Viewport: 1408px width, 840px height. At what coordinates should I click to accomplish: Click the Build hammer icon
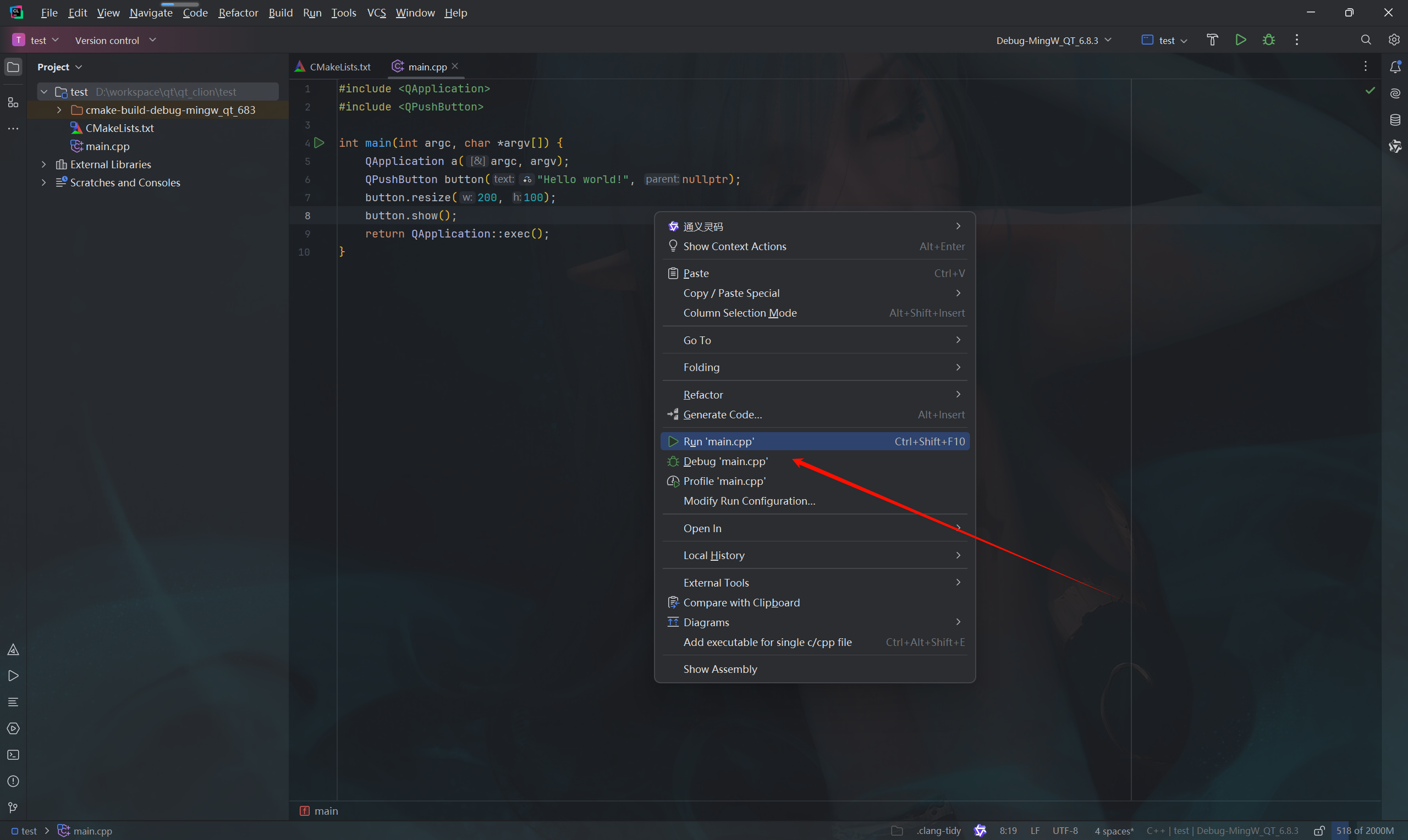(x=1212, y=40)
